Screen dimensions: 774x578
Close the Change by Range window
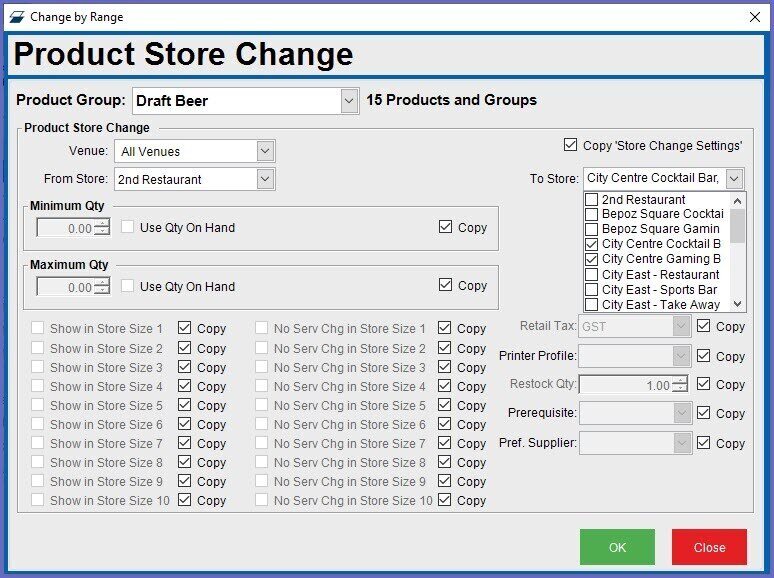[754, 17]
